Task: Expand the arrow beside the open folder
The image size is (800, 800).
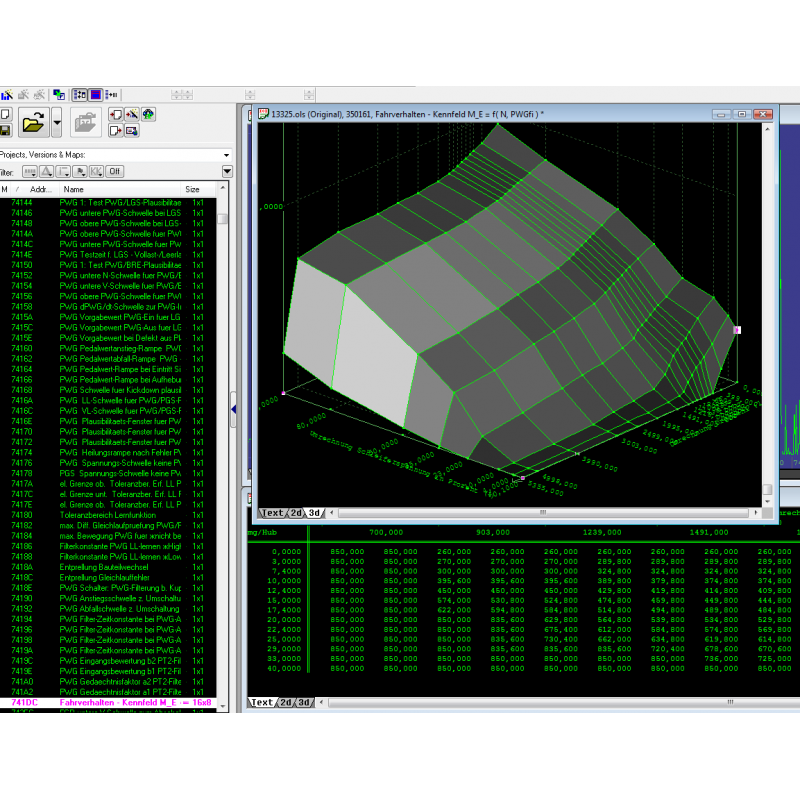Action: pyautogui.click(x=56, y=123)
